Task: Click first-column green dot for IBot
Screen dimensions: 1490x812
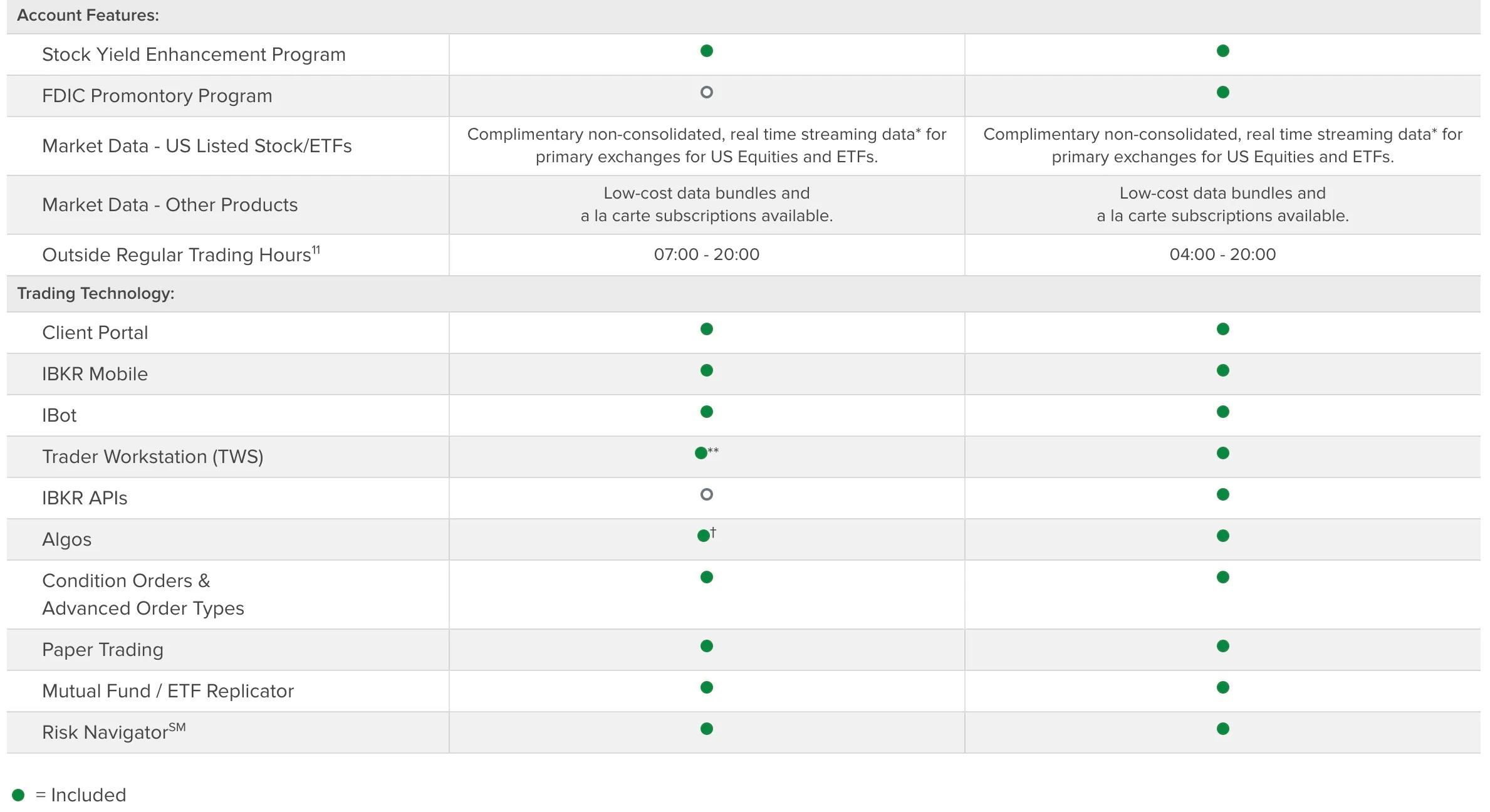Action: point(706,412)
